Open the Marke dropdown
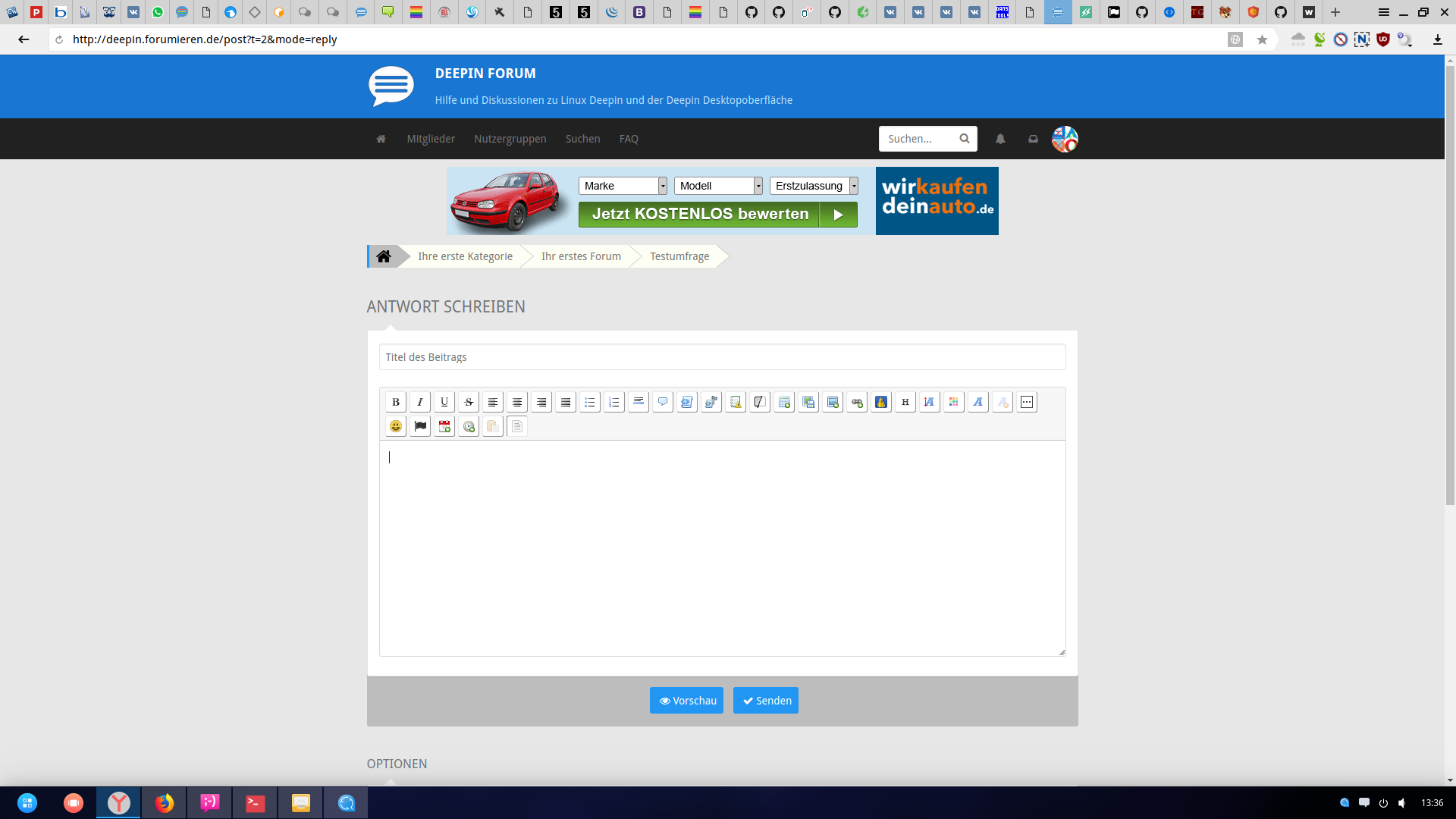This screenshot has width=1456, height=819. coord(623,186)
